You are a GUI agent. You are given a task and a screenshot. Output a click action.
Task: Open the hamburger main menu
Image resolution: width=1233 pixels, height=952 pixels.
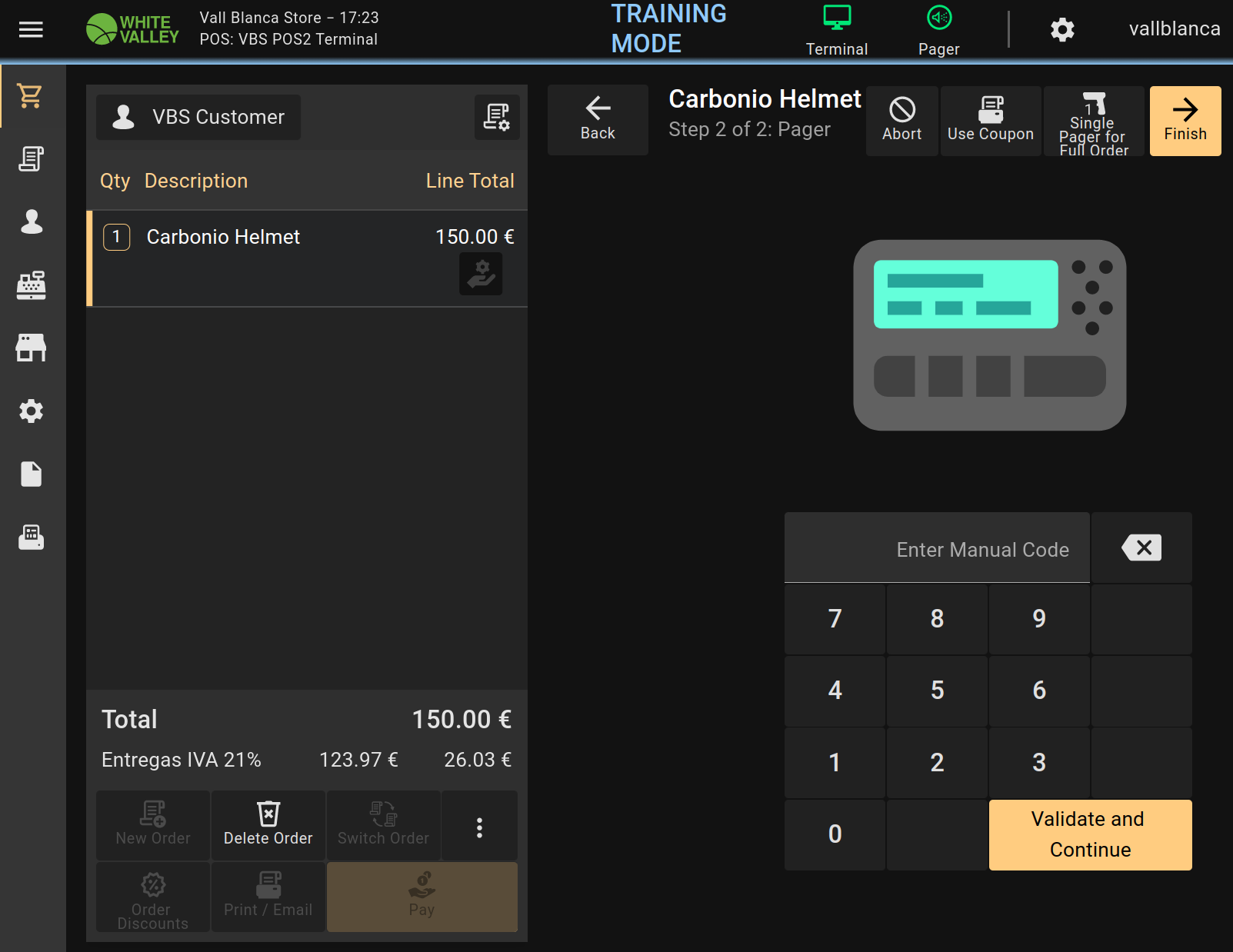tap(31, 30)
